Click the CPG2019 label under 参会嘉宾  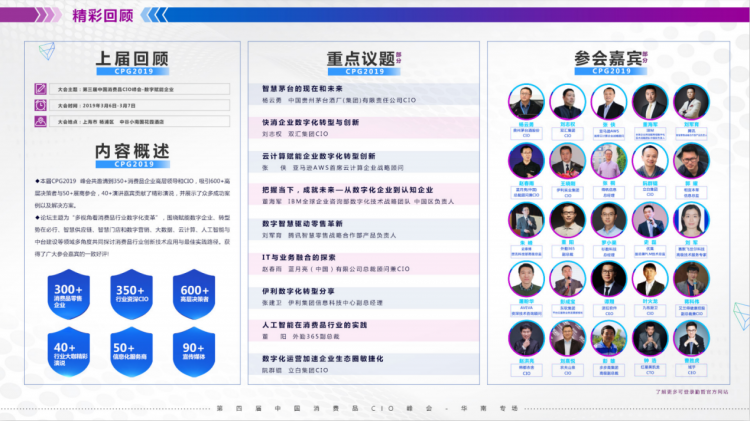[611, 71]
